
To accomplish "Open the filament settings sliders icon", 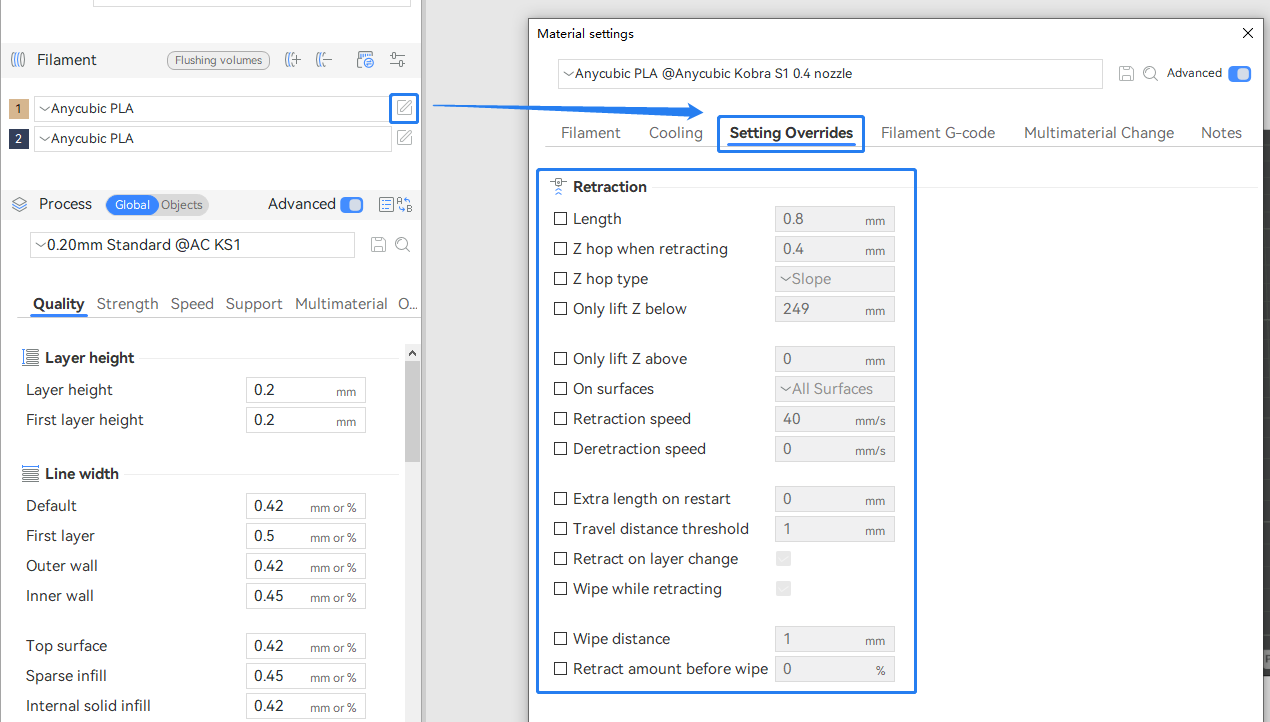I will (397, 60).
